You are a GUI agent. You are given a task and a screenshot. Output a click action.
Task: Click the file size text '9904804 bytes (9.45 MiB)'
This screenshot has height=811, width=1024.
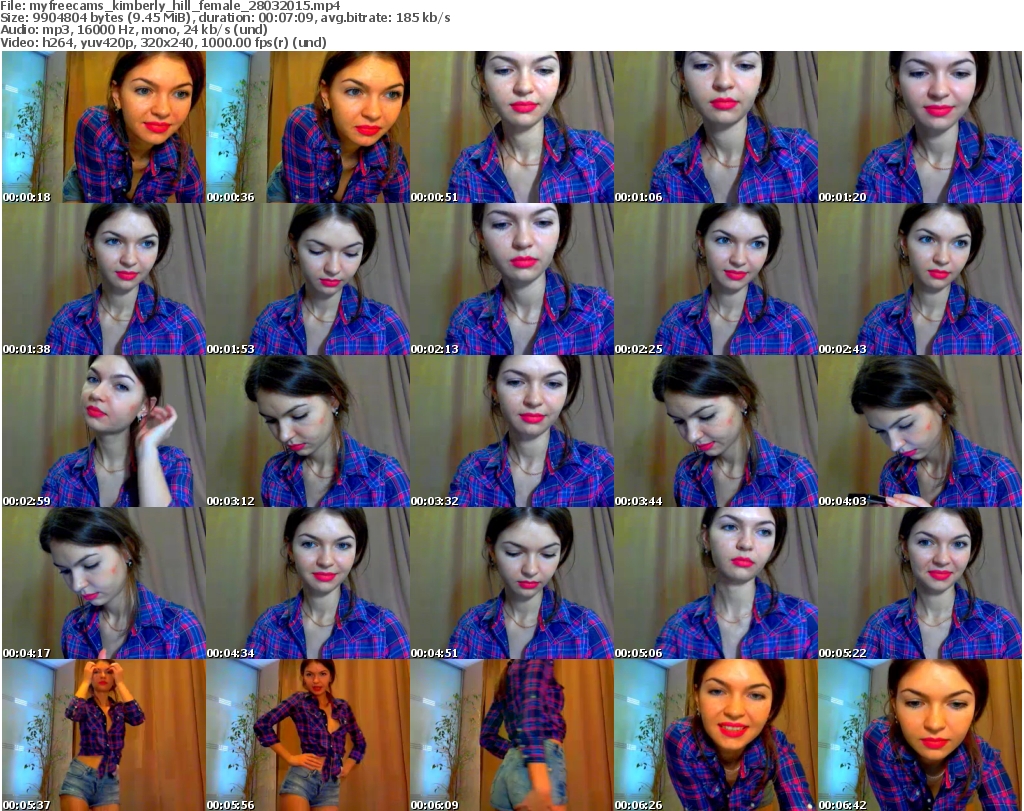click(112, 18)
